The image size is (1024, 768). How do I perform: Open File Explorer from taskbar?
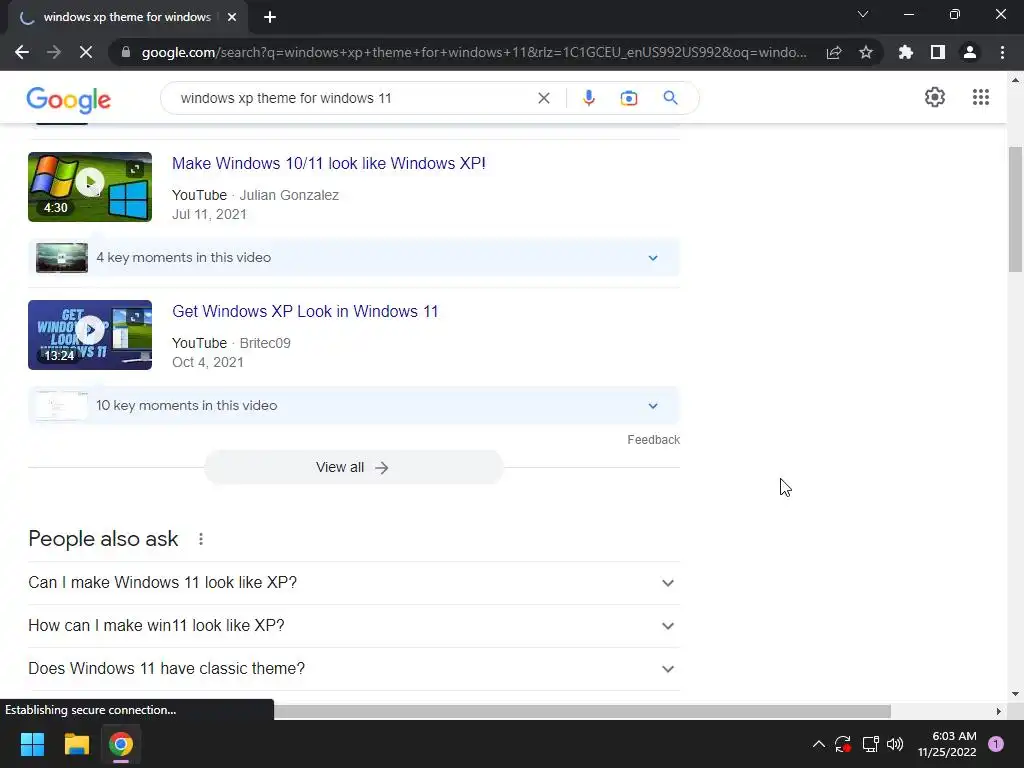[76, 744]
